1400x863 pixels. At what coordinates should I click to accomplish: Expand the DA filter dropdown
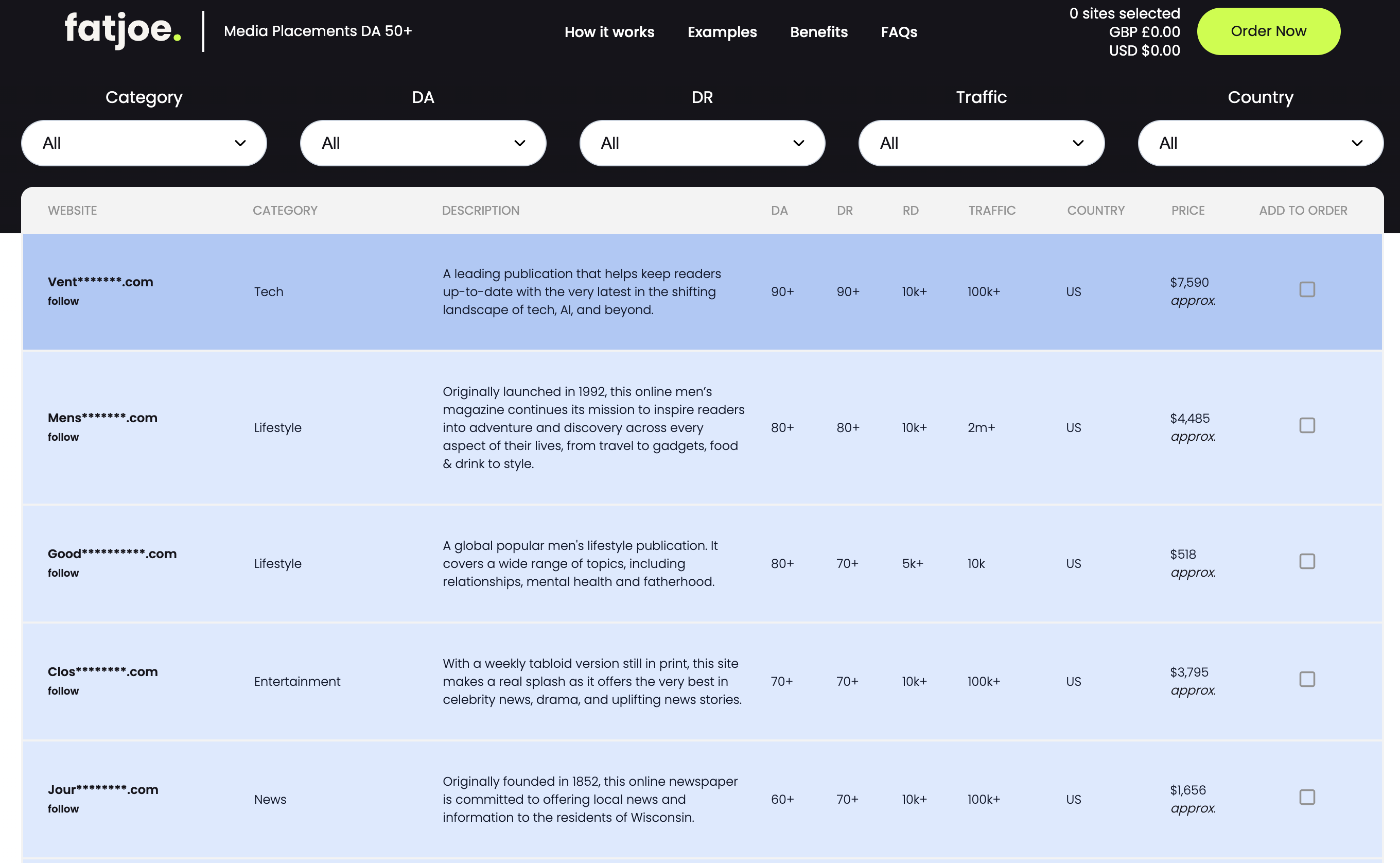pos(422,143)
